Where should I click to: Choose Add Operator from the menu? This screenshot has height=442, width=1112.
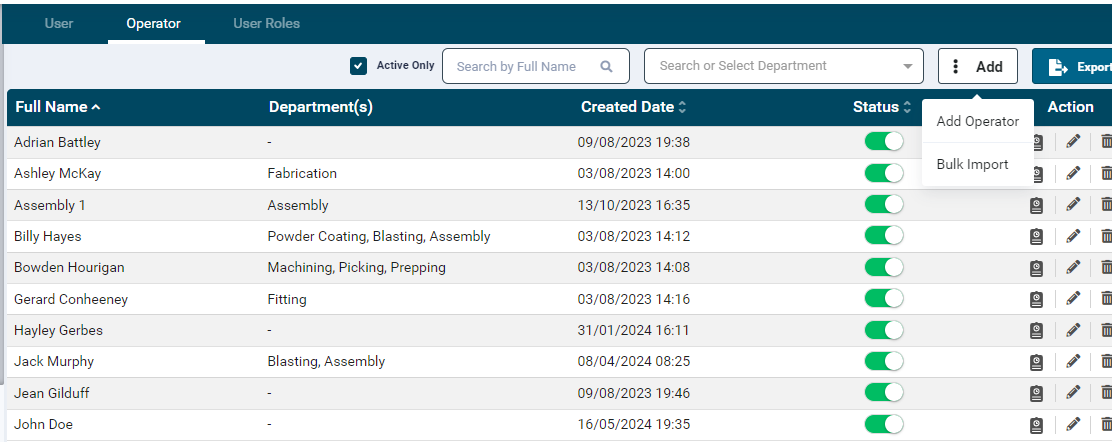977,122
